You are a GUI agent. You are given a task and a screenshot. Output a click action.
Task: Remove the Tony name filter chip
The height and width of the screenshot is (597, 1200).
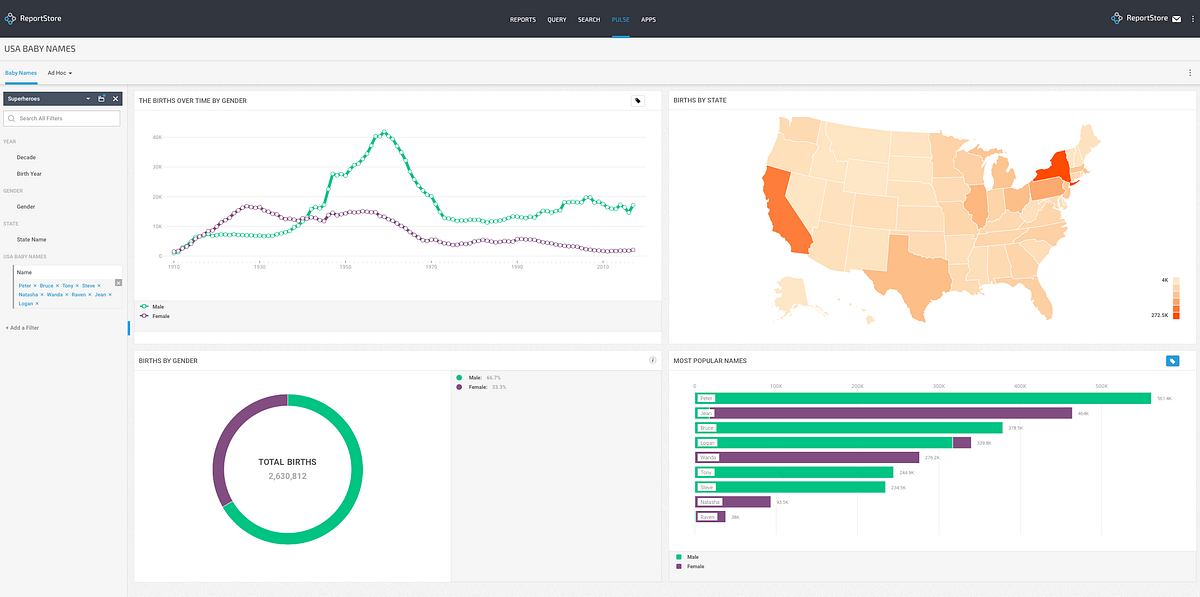pyautogui.click(x=77, y=285)
